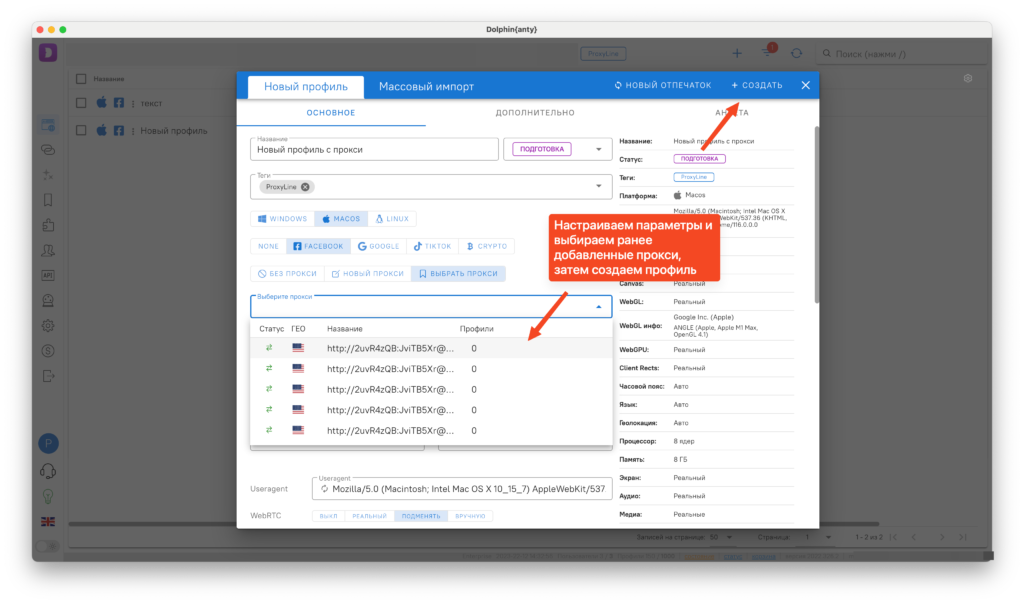Regenerate useragent with the refresh icon
Viewport: 1024px width, 604px height.
pos(324,489)
